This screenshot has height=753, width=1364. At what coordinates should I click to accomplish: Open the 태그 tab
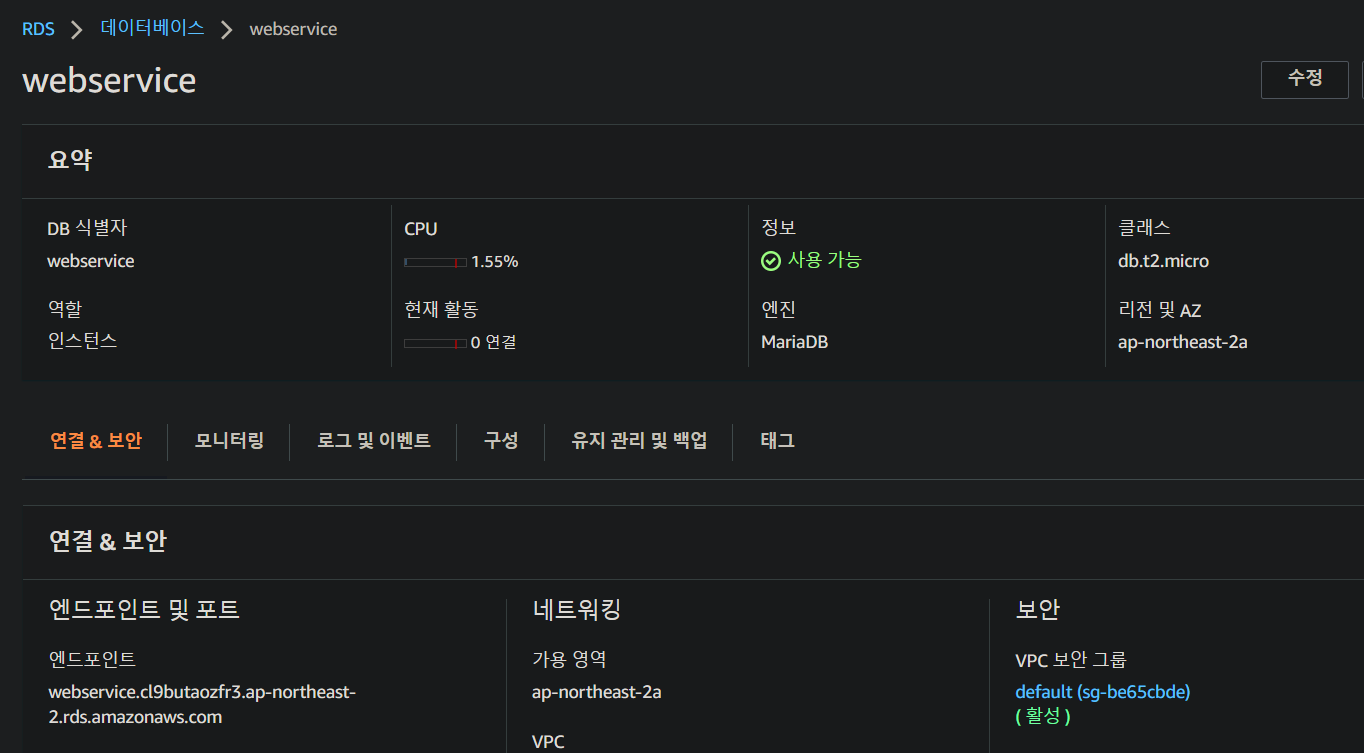776,441
